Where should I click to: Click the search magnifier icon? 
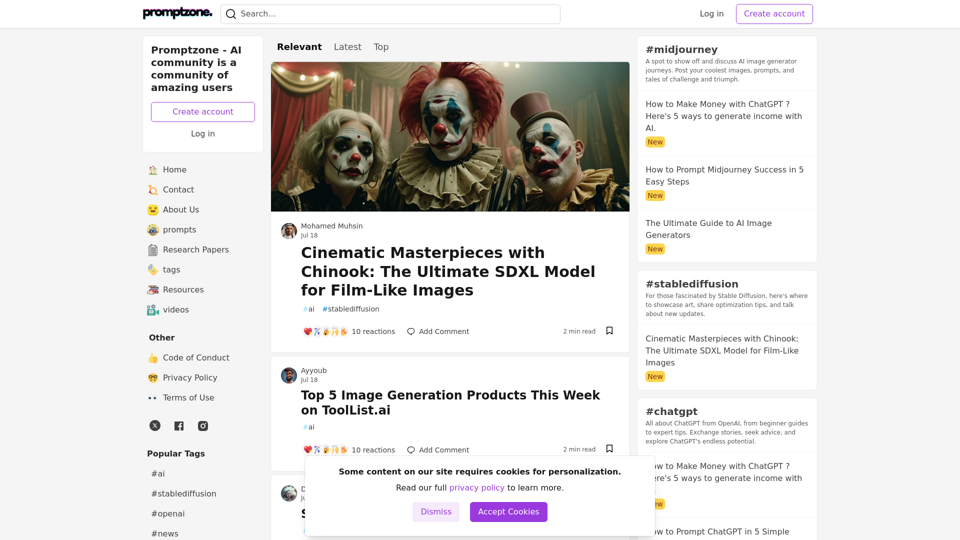(231, 14)
